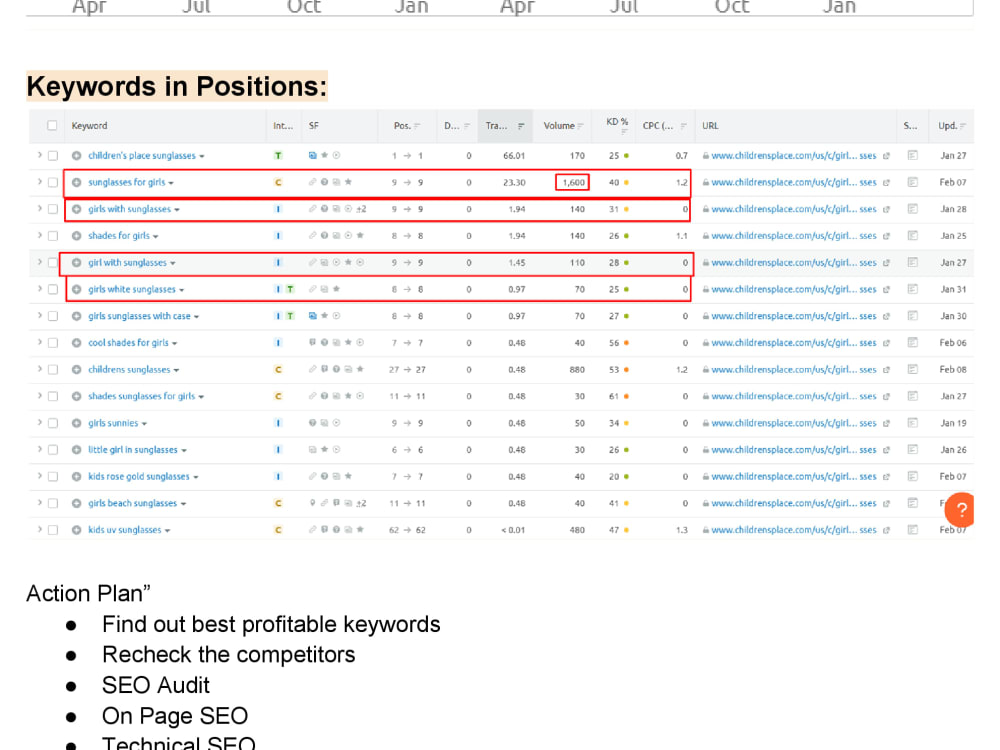The image size is (1000, 750).
Task: Sort by CPC column sort icon
Action: tap(683, 126)
